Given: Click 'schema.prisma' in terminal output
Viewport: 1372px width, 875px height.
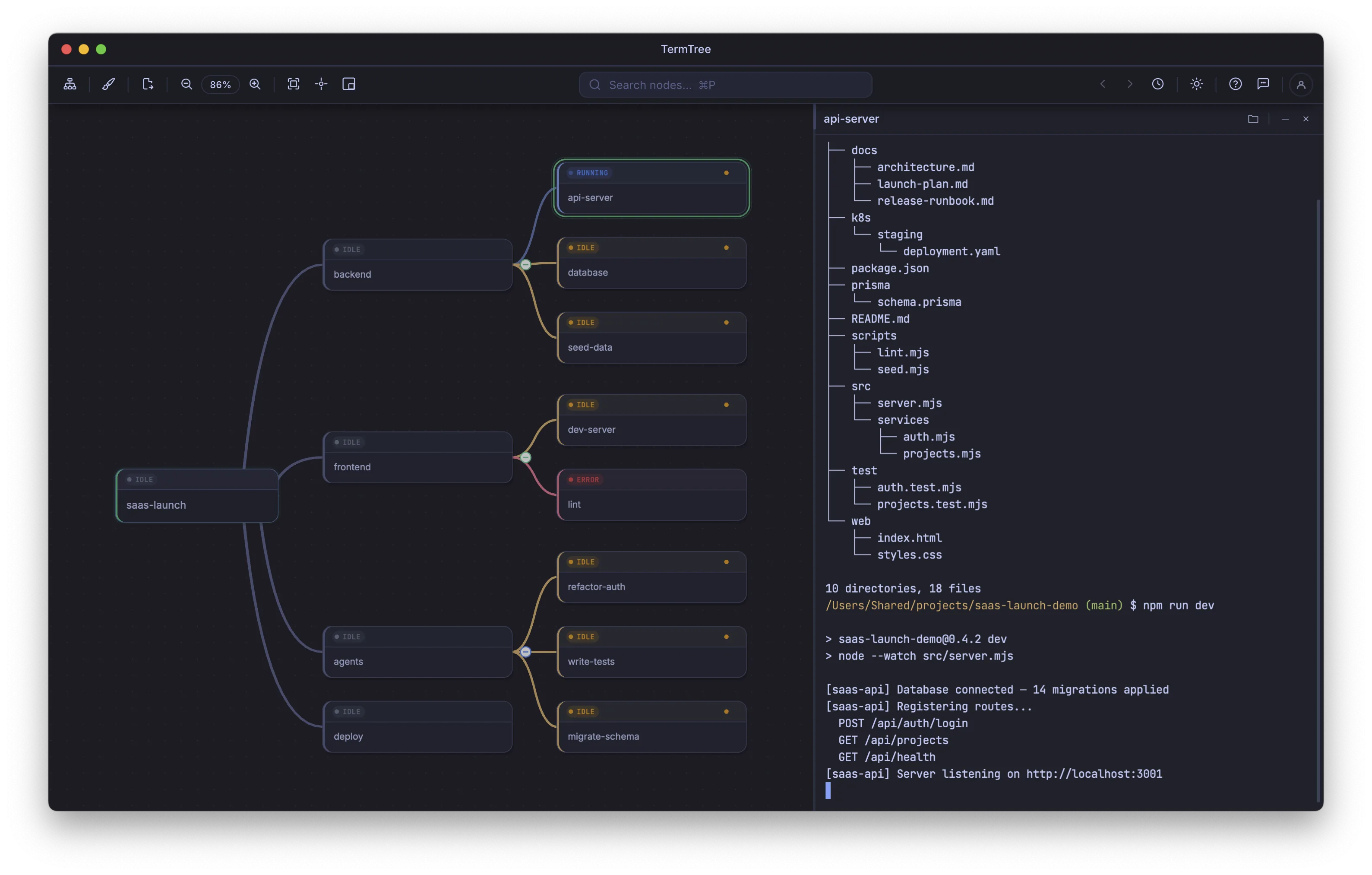Looking at the screenshot, I should pyautogui.click(x=919, y=302).
